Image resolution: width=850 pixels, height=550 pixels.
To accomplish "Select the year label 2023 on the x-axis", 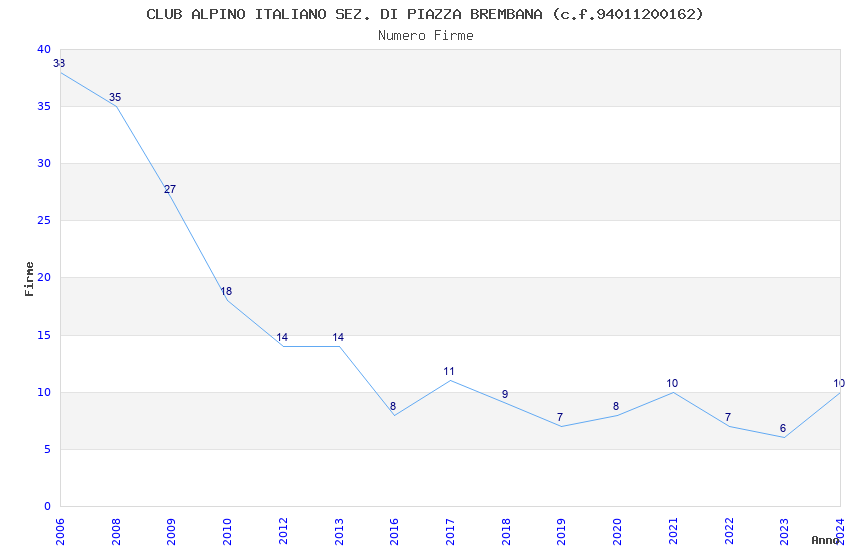I will pos(784,532).
